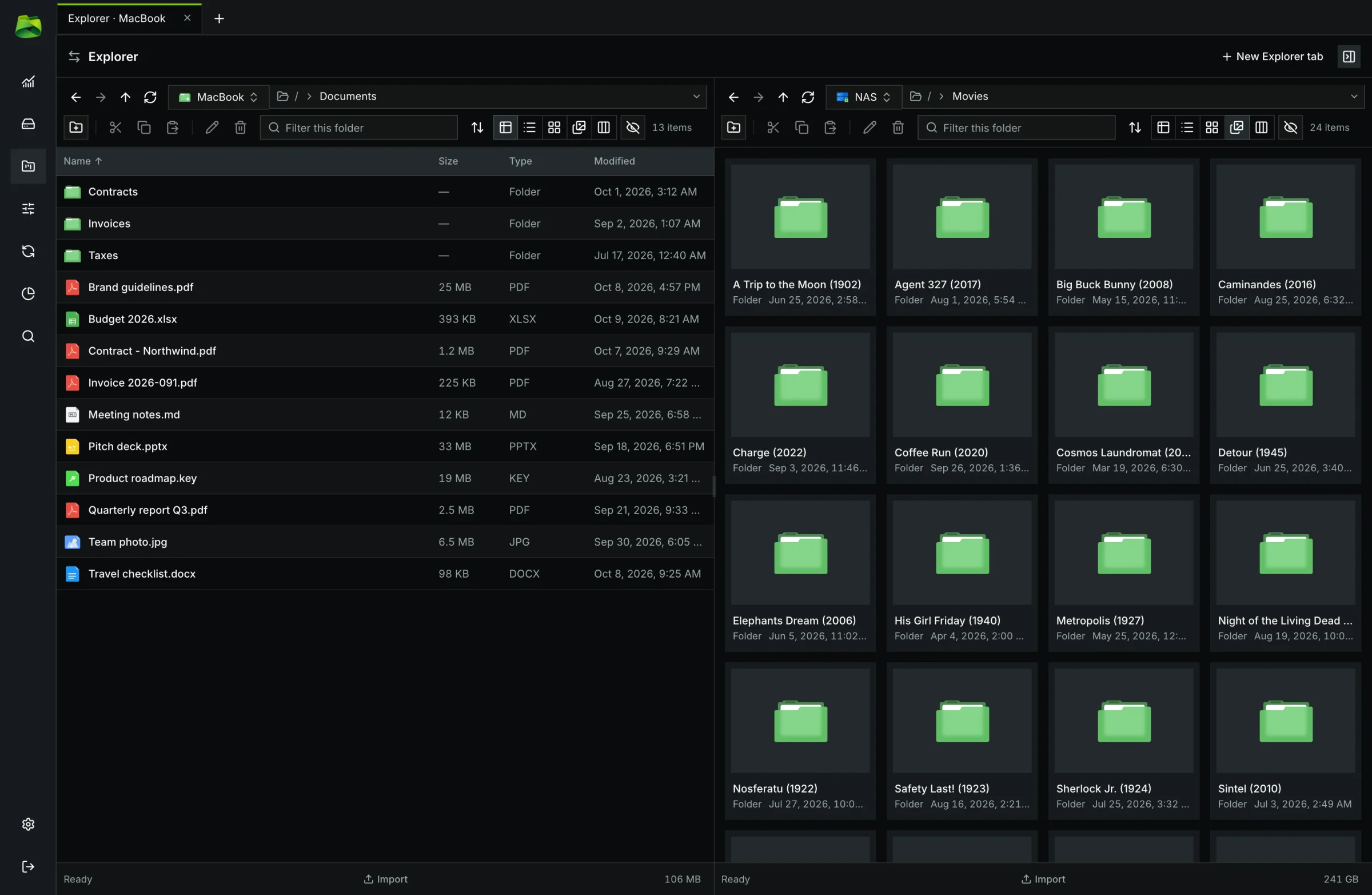Open the analytics chart sidebar icon
Viewport: 1372px width, 895px height.
27,81
